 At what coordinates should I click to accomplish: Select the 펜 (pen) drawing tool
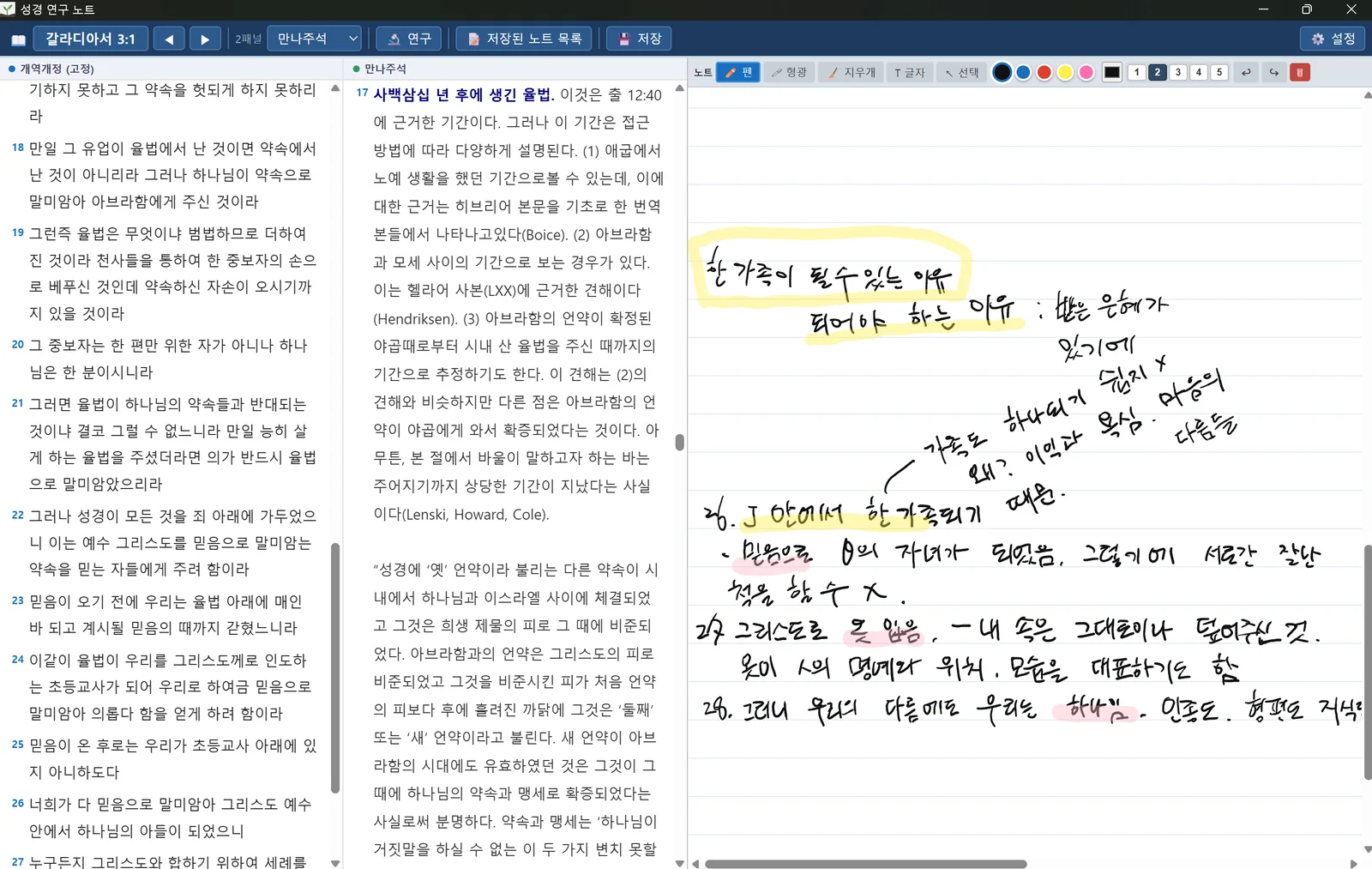tap(737, 72)
